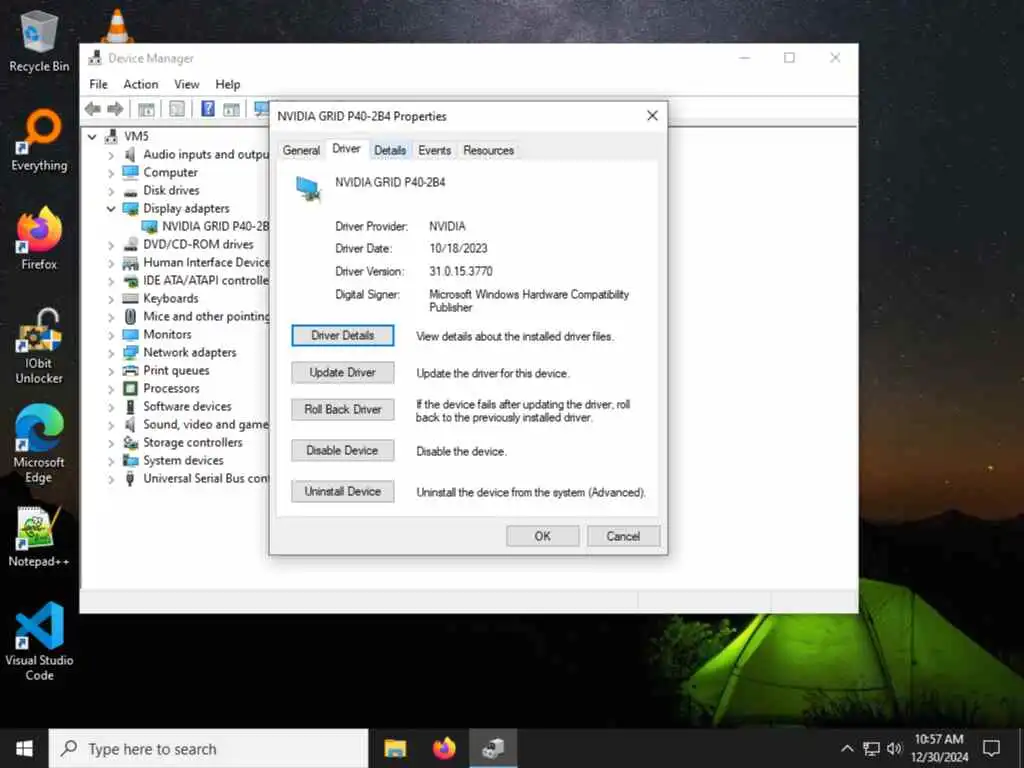Screen dimensions: 1024x768
Task: Click the network tray icon
Action: 871,749
